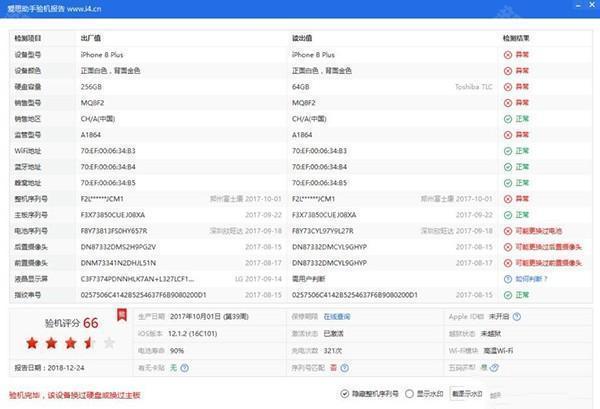
Task: Click the help icon beside 序列号匹配
Action: coord(344,368)
